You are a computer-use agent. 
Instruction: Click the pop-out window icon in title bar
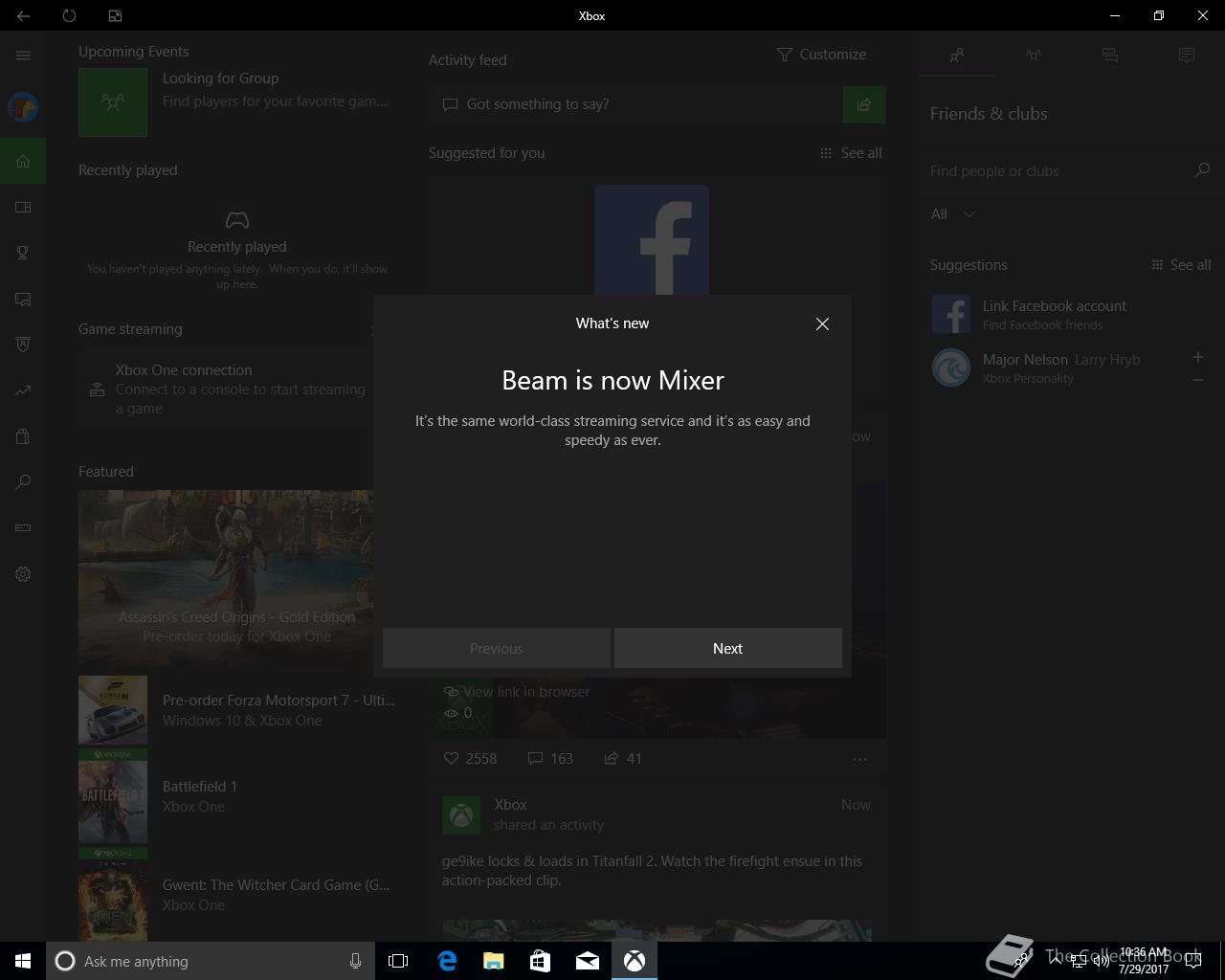coord(115,15)
